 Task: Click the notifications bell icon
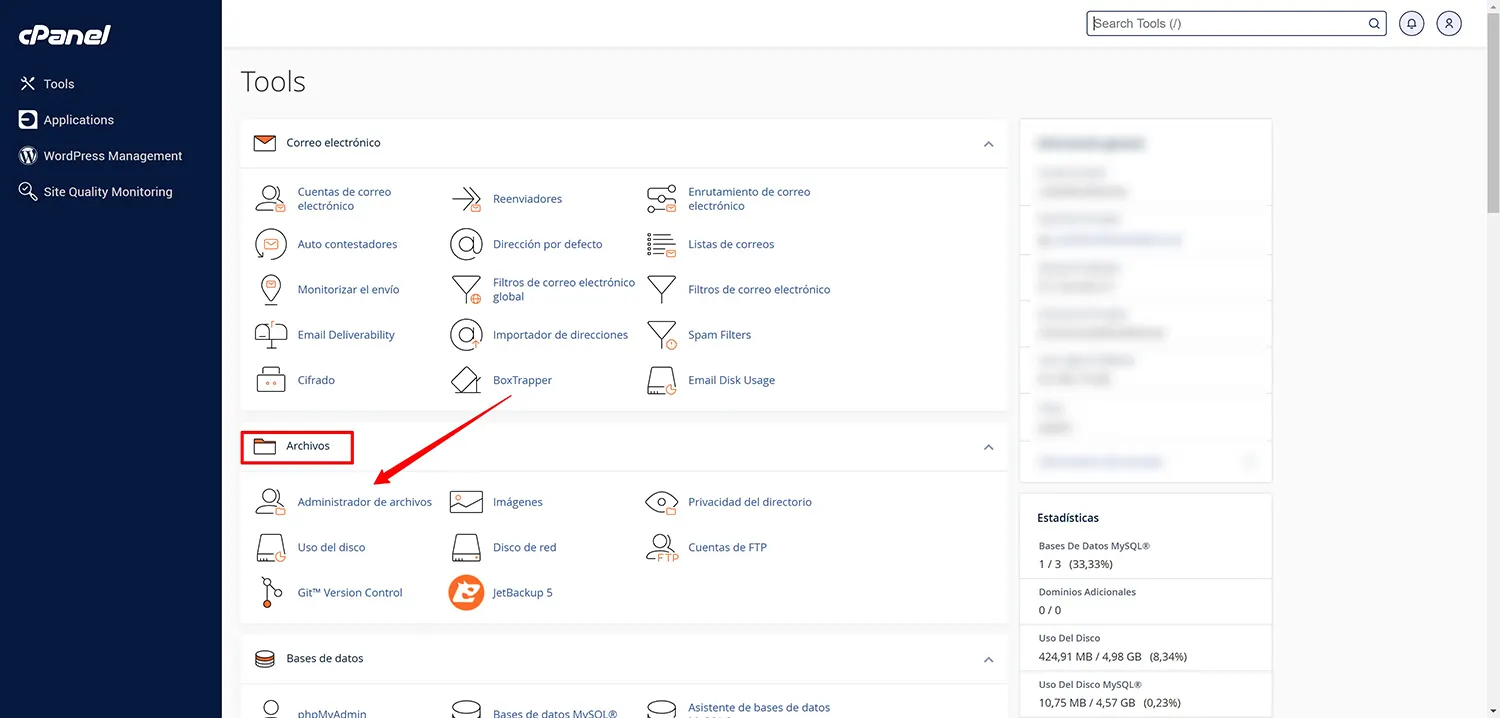1411,22
